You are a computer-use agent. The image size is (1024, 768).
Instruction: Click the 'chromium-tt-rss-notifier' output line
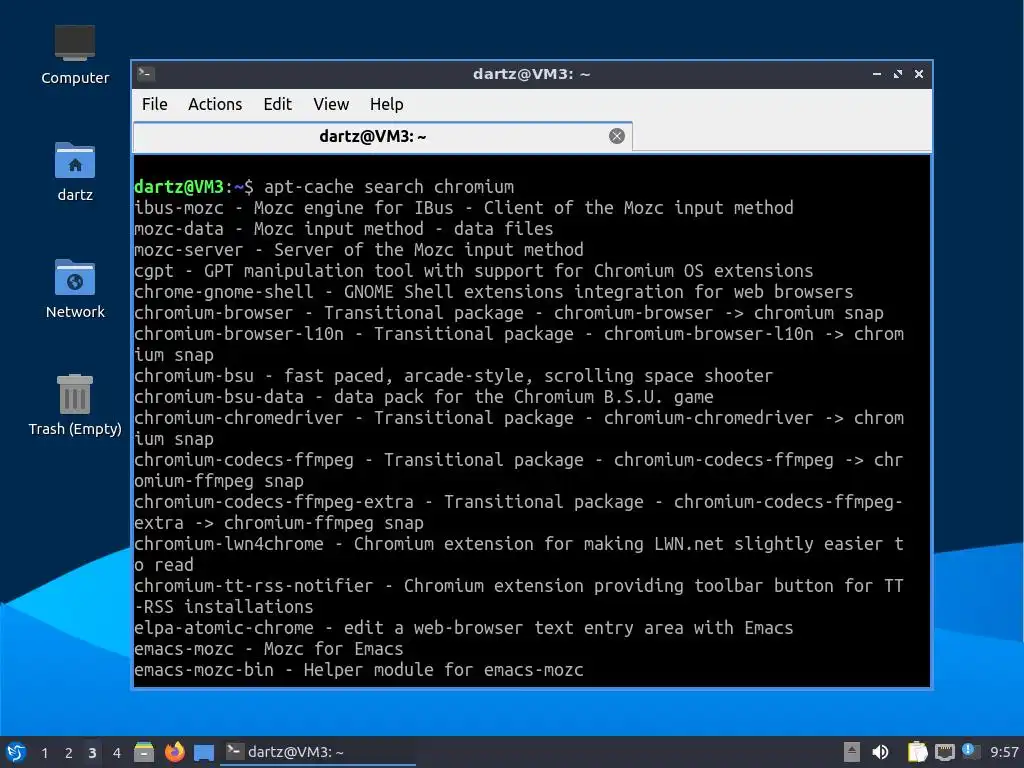(519, 596)
